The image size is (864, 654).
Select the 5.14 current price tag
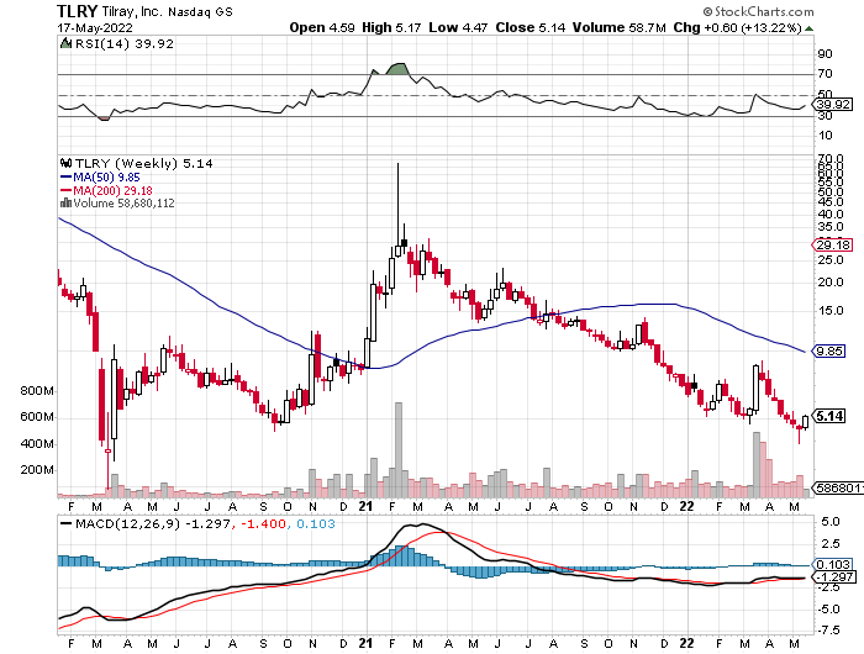click(831, 415)
